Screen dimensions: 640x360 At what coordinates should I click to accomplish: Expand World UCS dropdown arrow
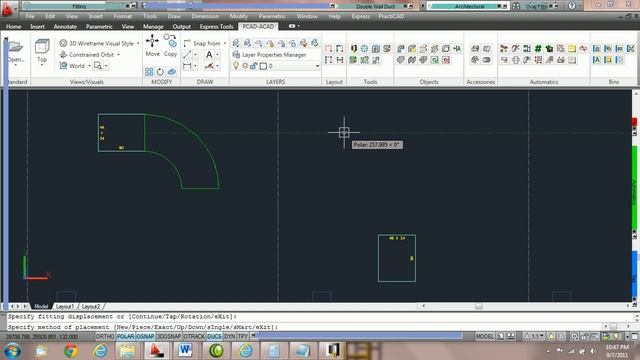(x=89, y=66)
